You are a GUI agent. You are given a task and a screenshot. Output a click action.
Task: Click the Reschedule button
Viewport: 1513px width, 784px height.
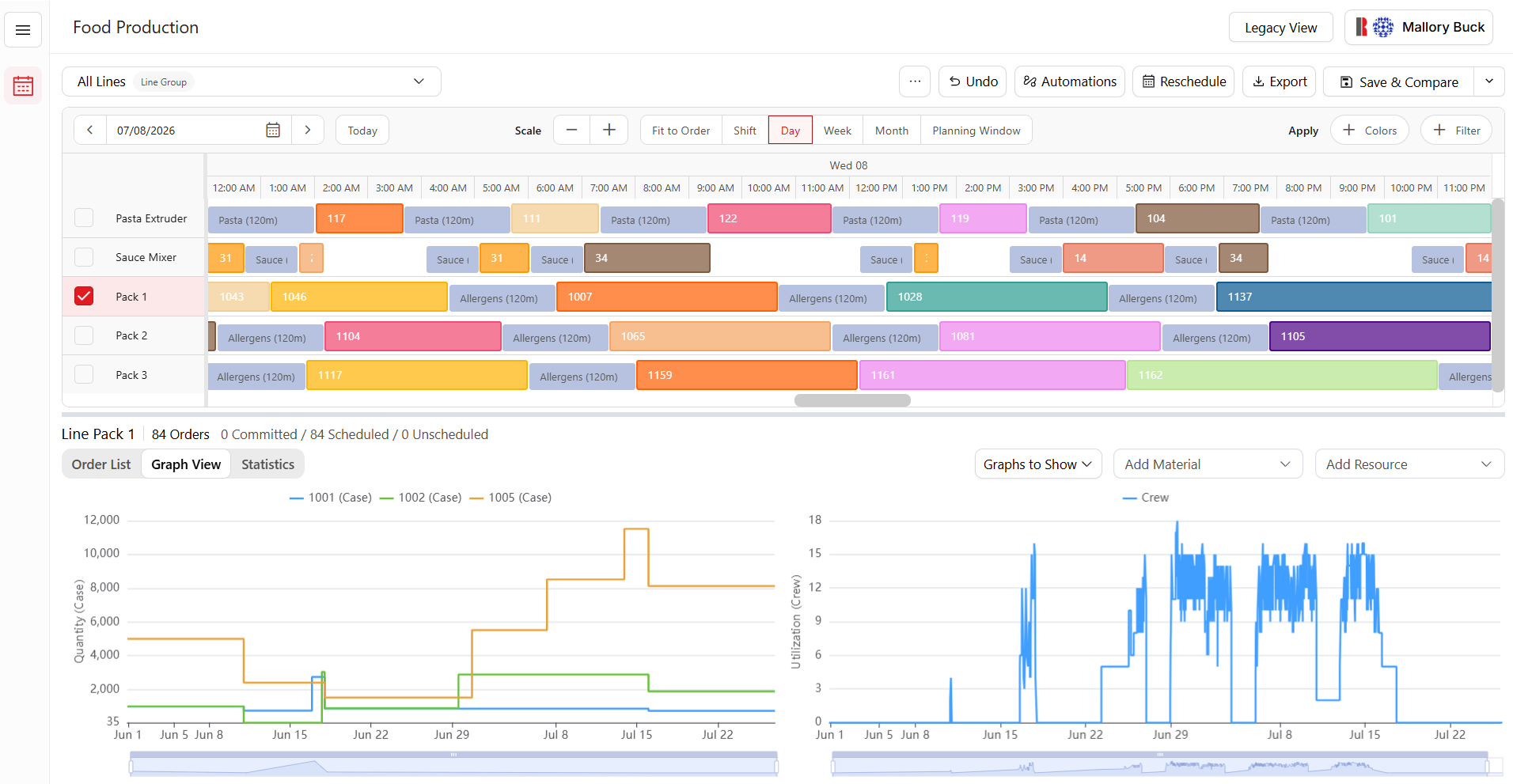point(1184,81)
